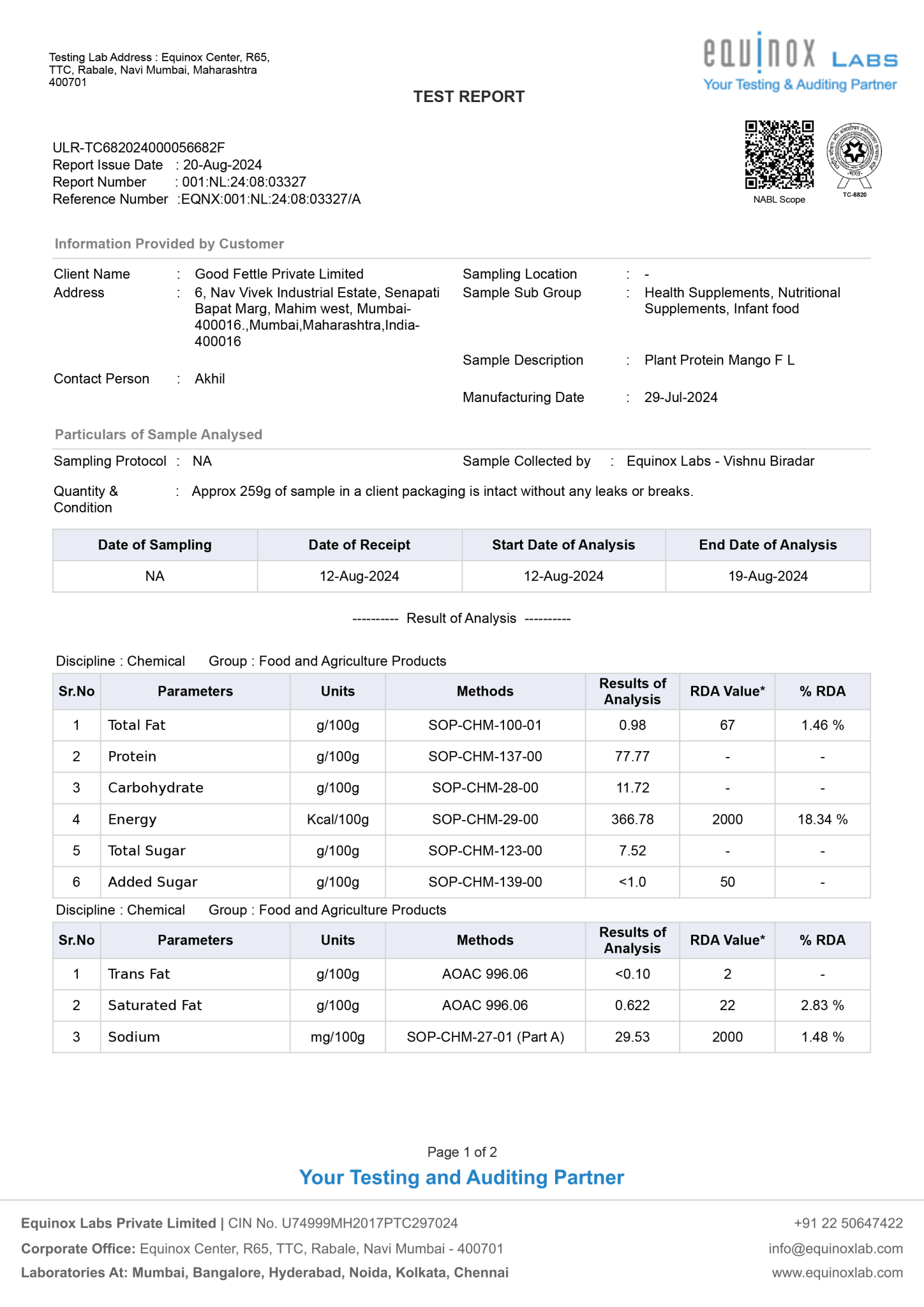Click phone number +91 22 50647422

pos(848,1223)
